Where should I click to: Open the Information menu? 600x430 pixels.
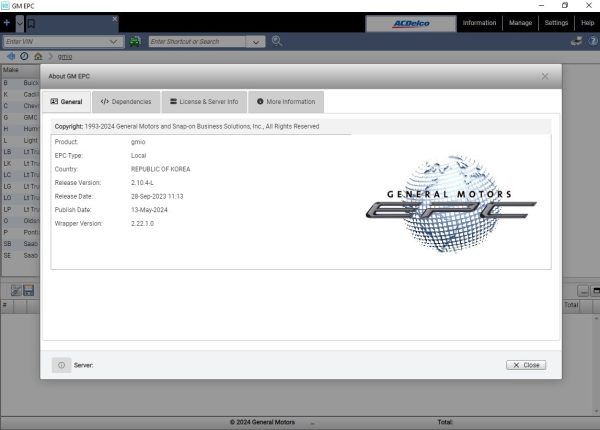(479, 23)
